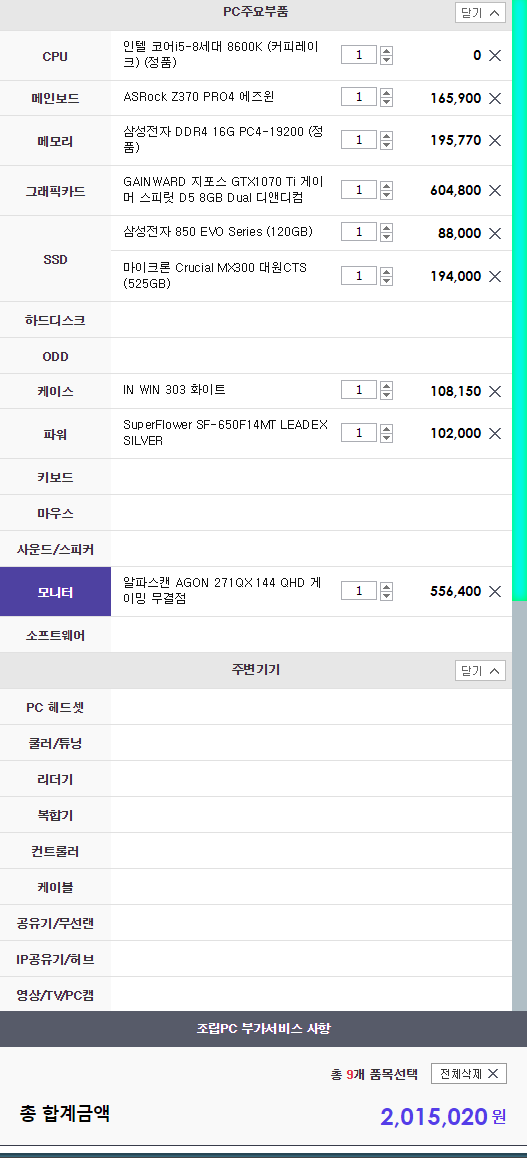The image size is (527, 1158).
Task: Collapse the 주변기기 section
Action: (x=480, y=671)
